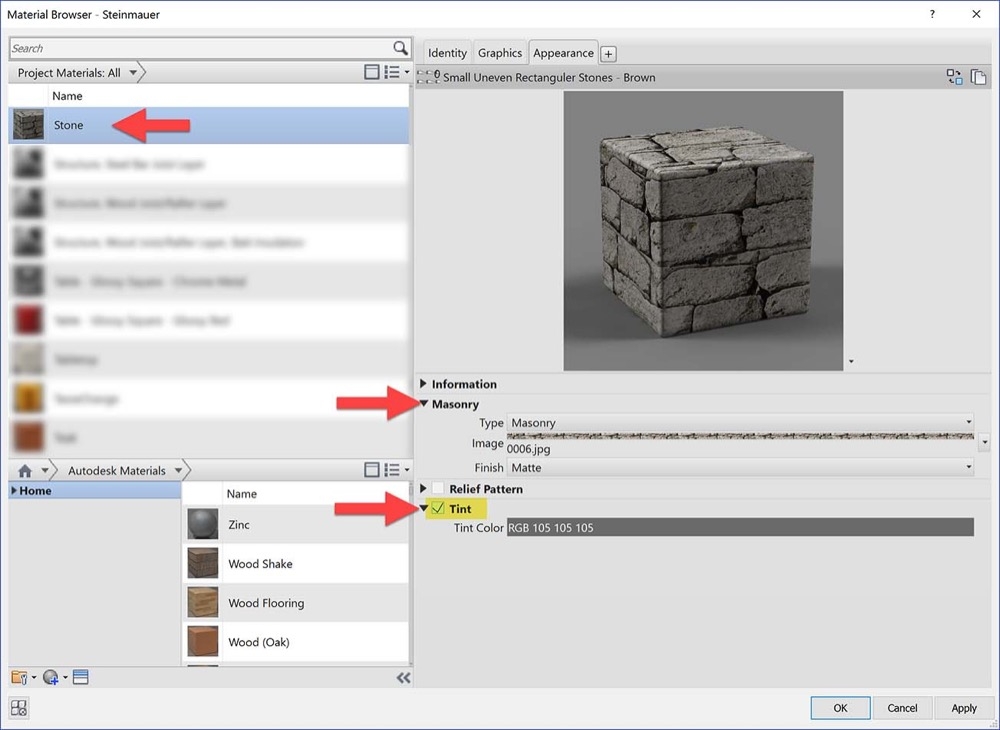Open the search magnifier in the material search bar
This screenshot has width=1000, height=730.
click(401, 47)
